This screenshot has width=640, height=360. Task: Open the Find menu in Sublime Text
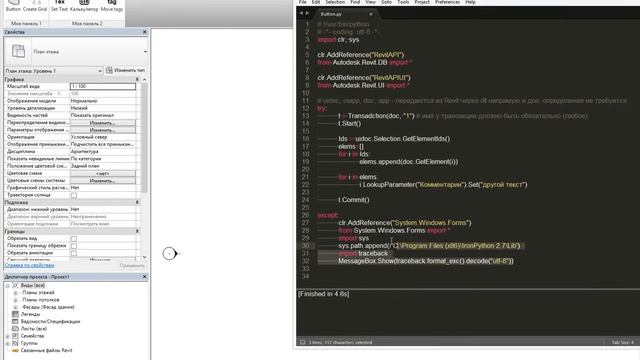pyautogui.click(x=355, y=2)
